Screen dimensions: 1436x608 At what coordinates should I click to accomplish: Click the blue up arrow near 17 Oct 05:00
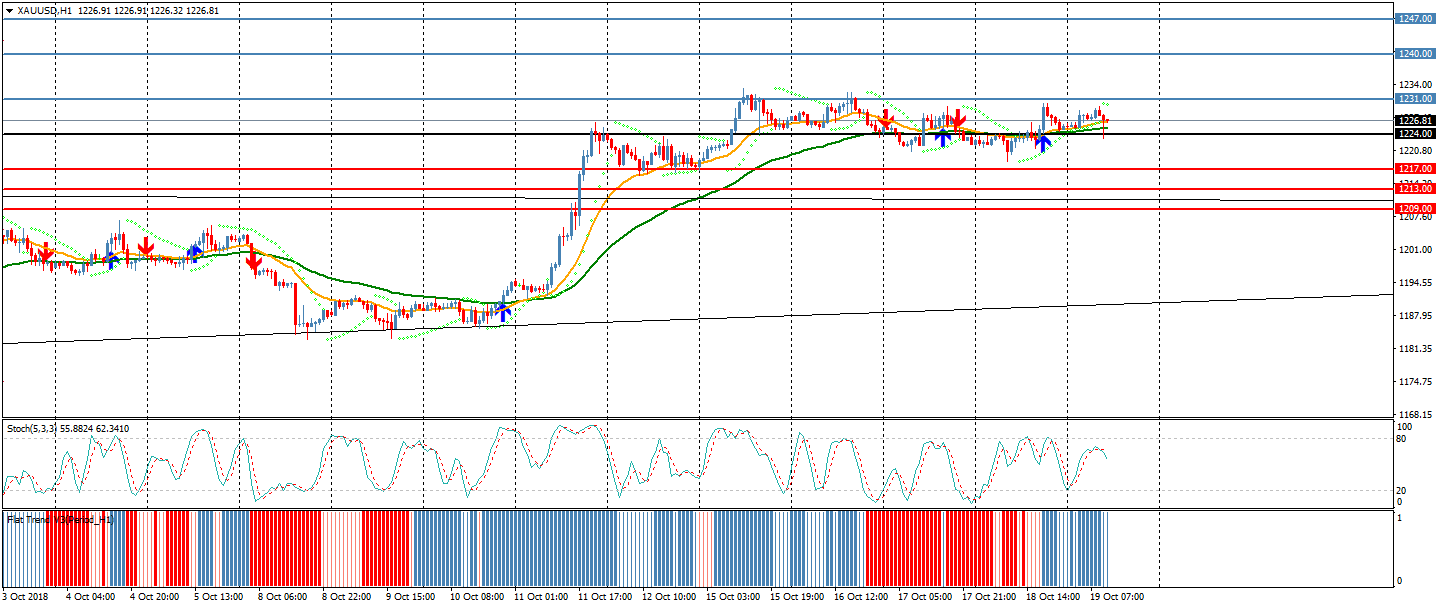[942, 137]
